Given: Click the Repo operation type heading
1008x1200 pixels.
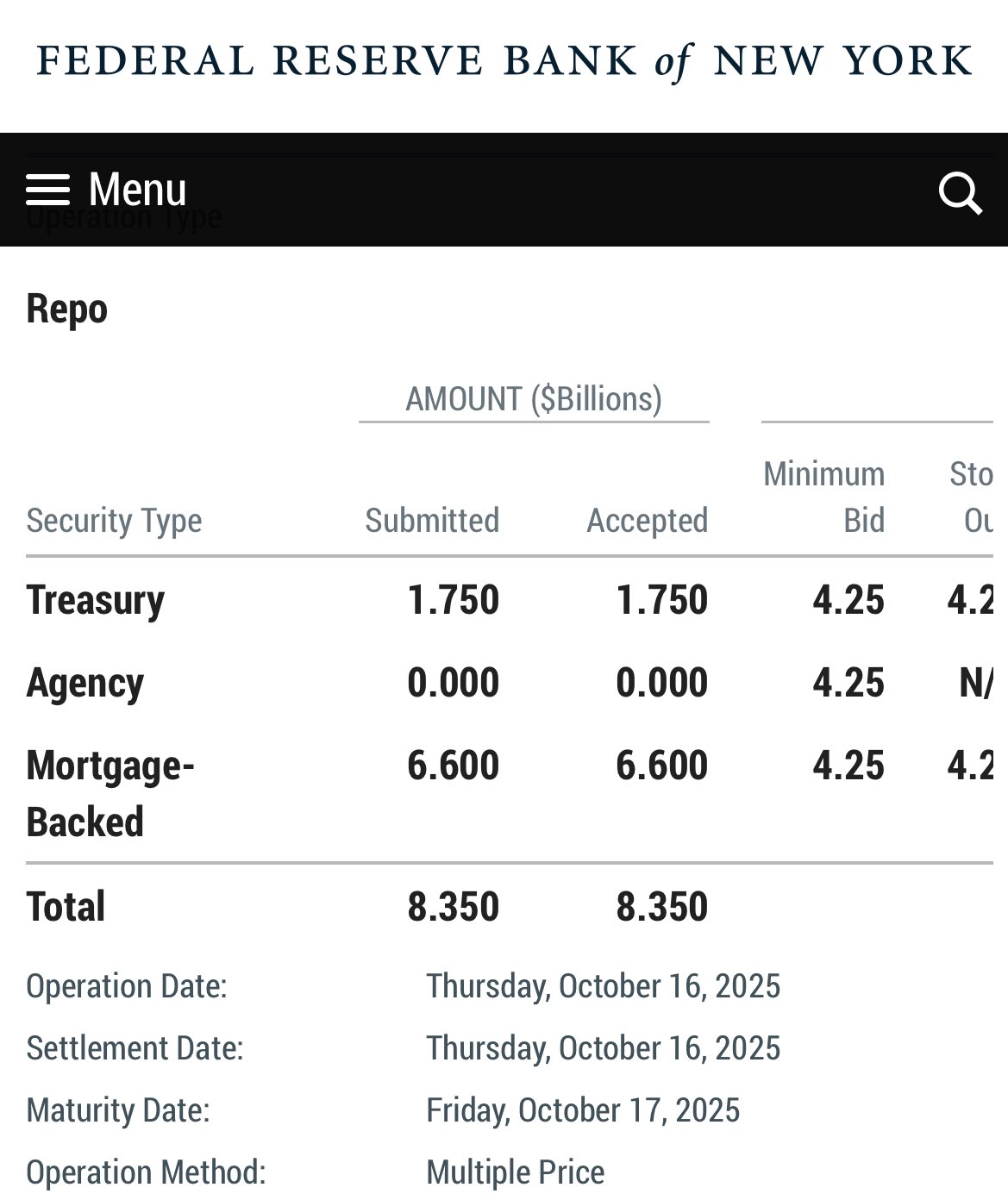Looking at the screenshot, I should point(66,309).
